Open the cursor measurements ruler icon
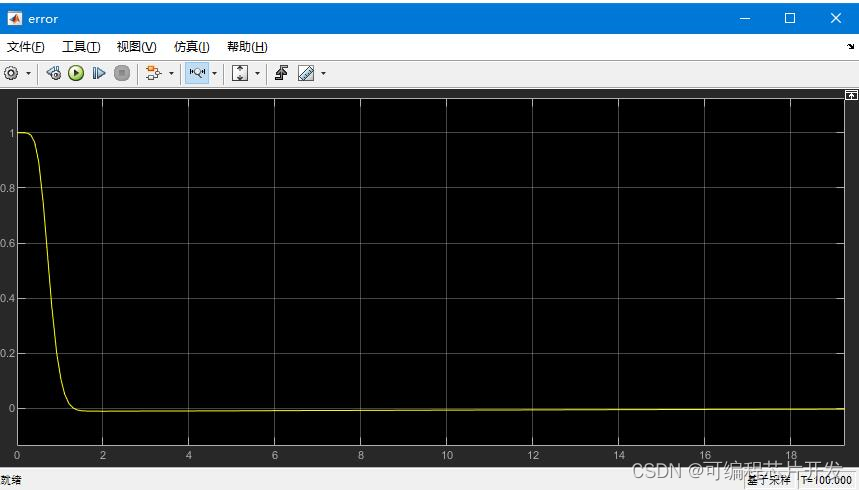The image size is (859, 490). [306, 73]
